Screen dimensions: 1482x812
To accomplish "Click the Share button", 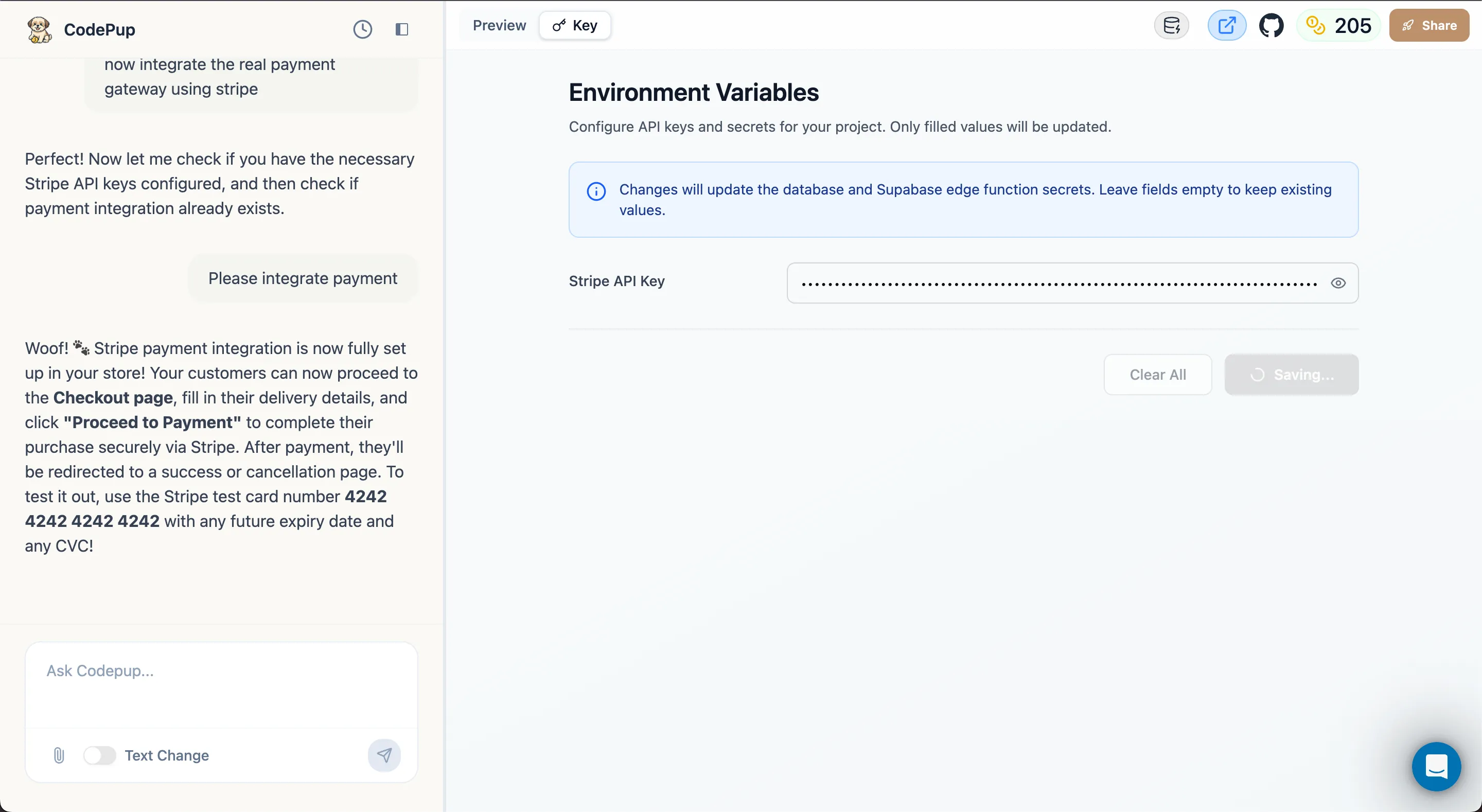I will point(1429,25).
